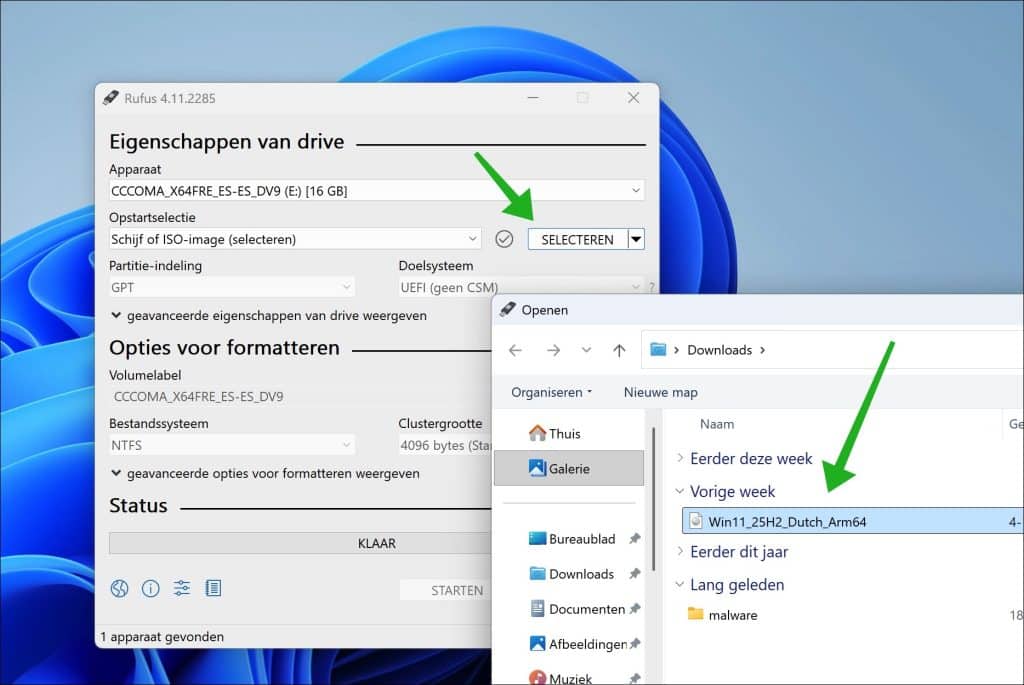Open Rufus settings sliders icon
This screenshot has height=685, width=1024.
[182, 589]
